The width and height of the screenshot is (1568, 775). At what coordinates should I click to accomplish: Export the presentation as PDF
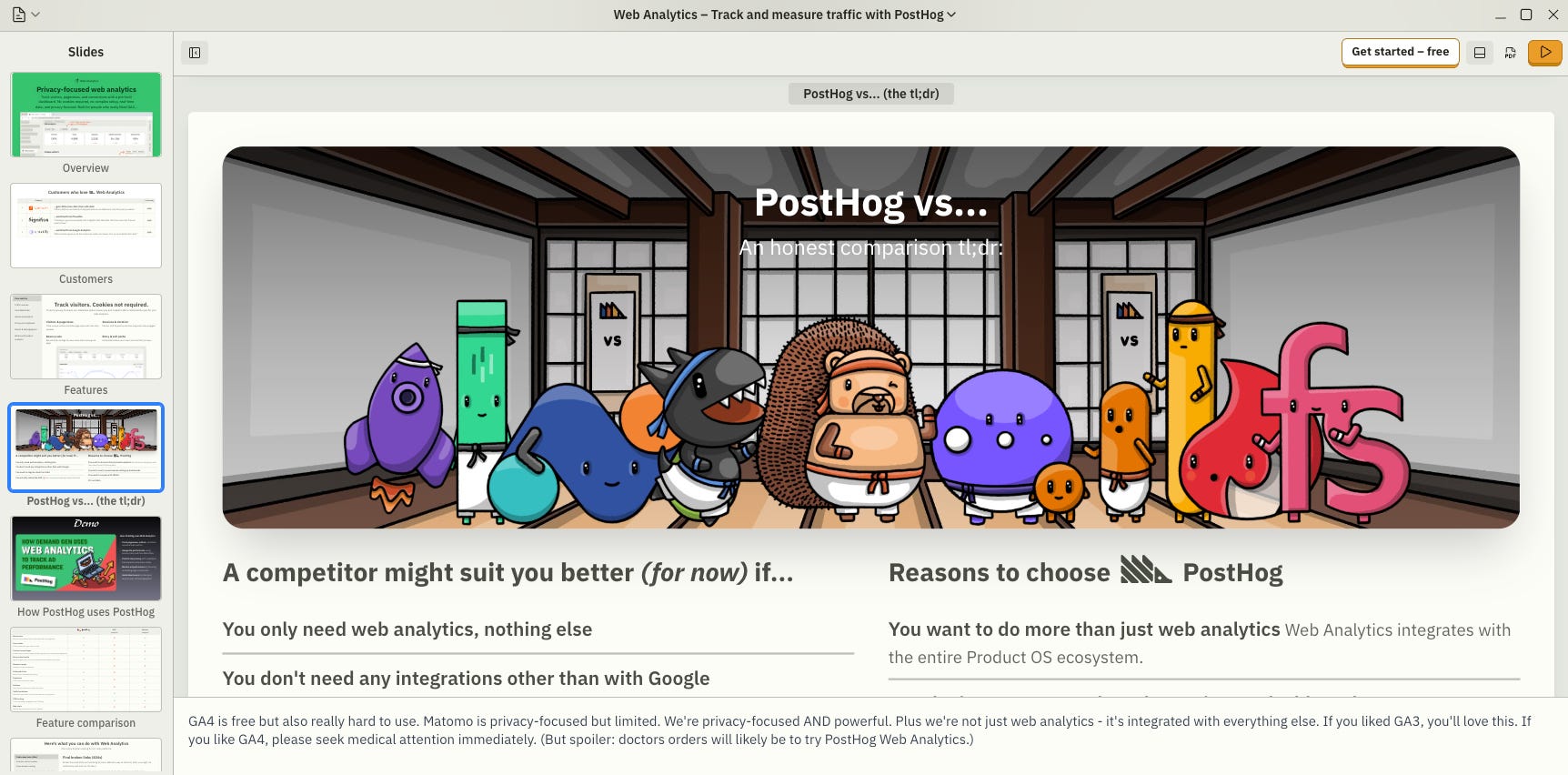(x=1511, y=53)
